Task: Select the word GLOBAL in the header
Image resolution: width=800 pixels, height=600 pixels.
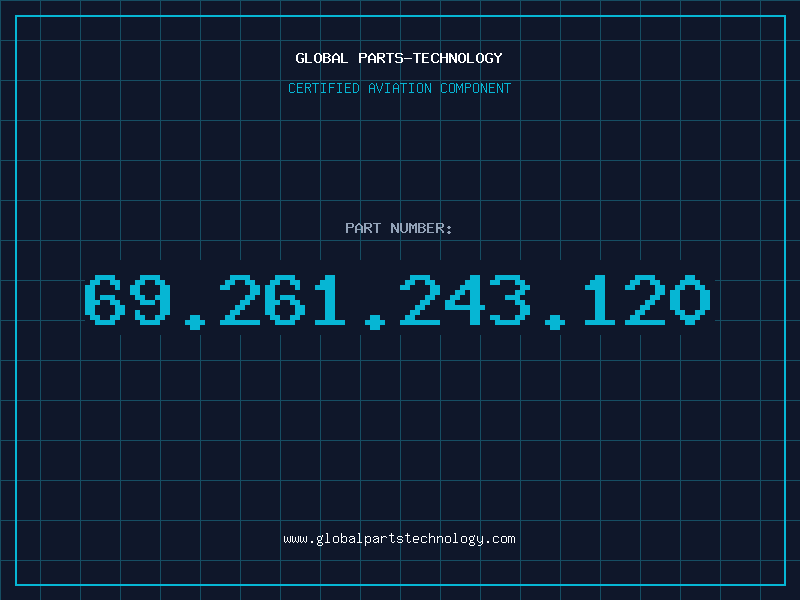Action: (x=321, y=58)
